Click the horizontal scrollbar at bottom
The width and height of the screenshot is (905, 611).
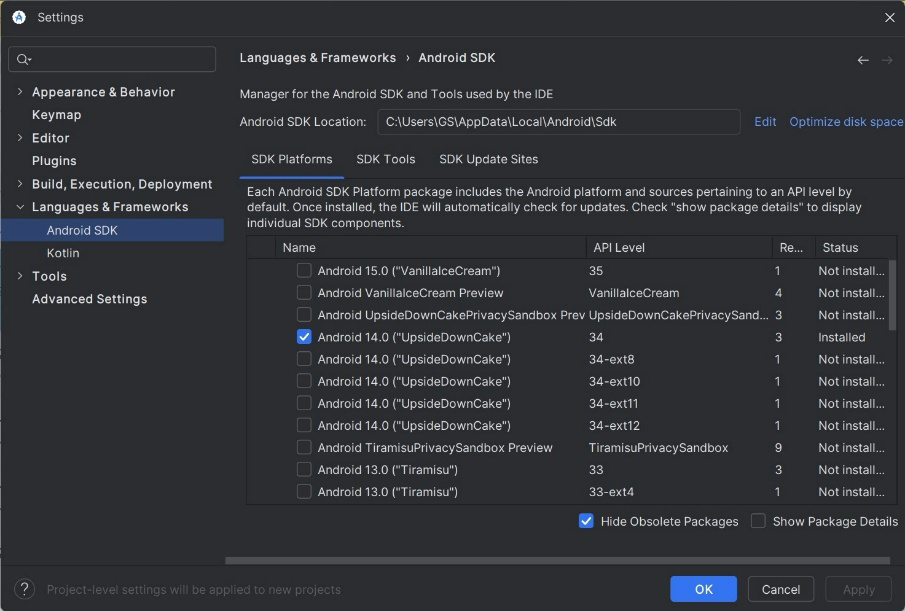pyautogui.click(x=557, y=560)
